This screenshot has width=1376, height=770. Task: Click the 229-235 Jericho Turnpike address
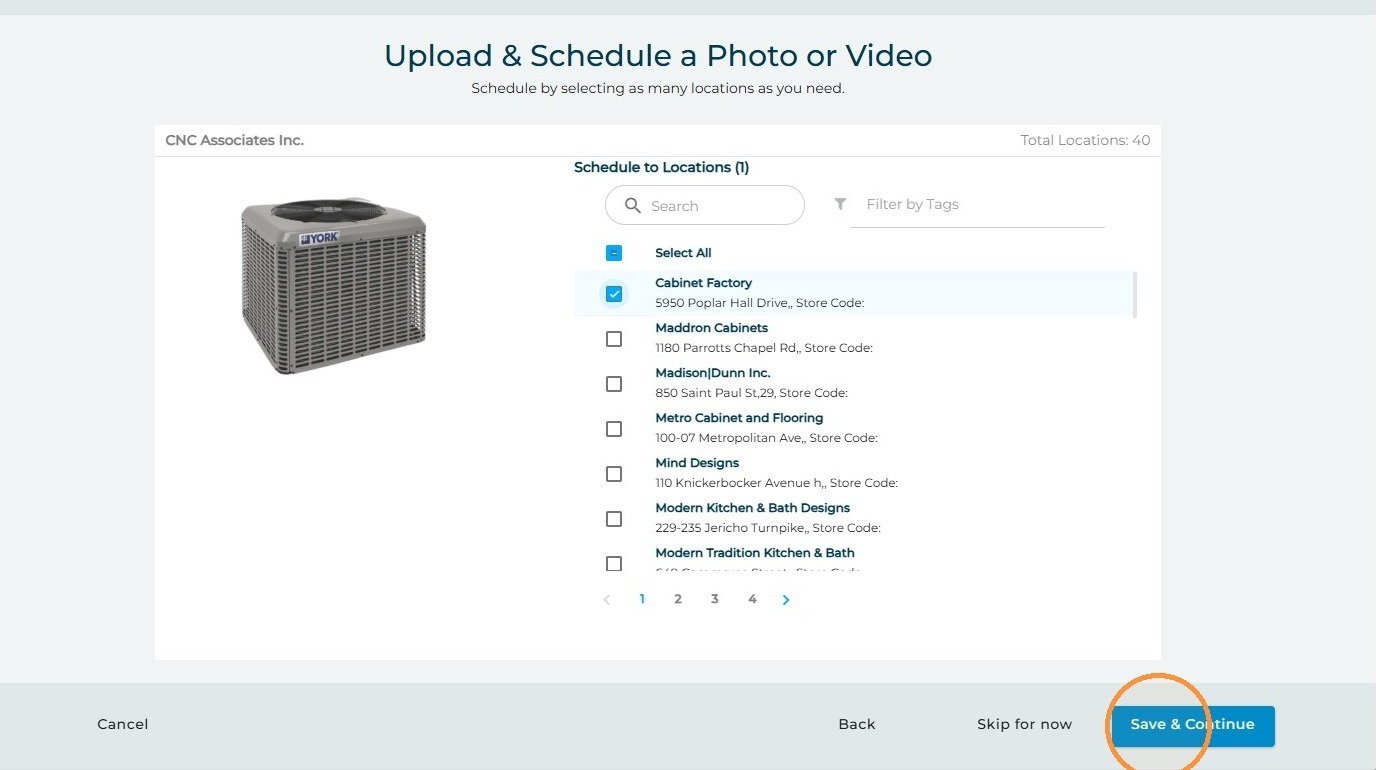pos(768,528)
